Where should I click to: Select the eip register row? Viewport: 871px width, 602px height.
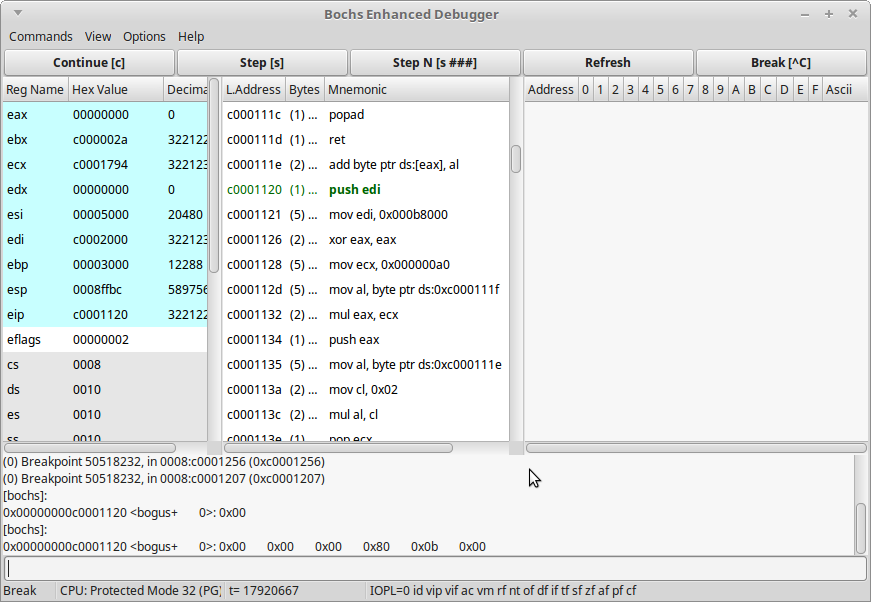(x=105, y=315)
